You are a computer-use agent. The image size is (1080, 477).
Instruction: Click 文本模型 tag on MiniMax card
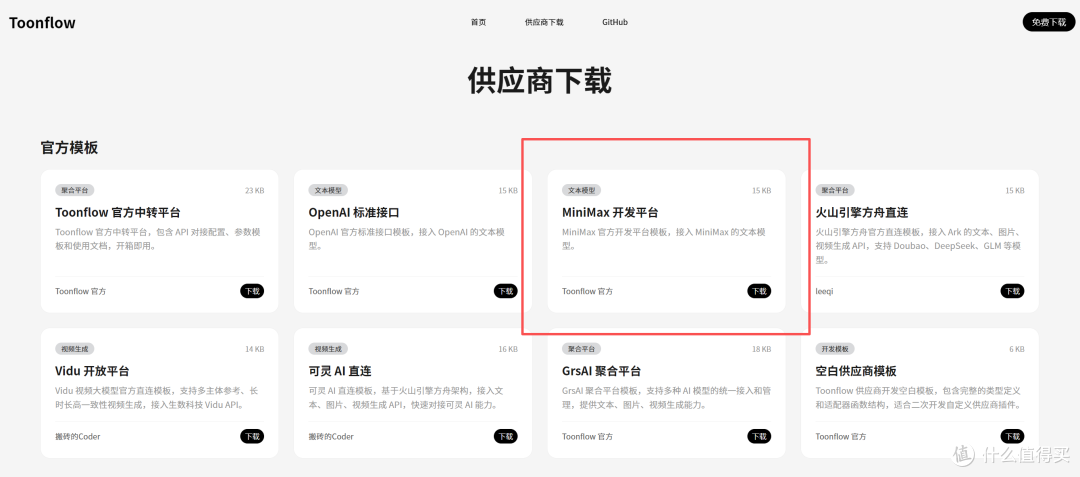coord(581,190)
